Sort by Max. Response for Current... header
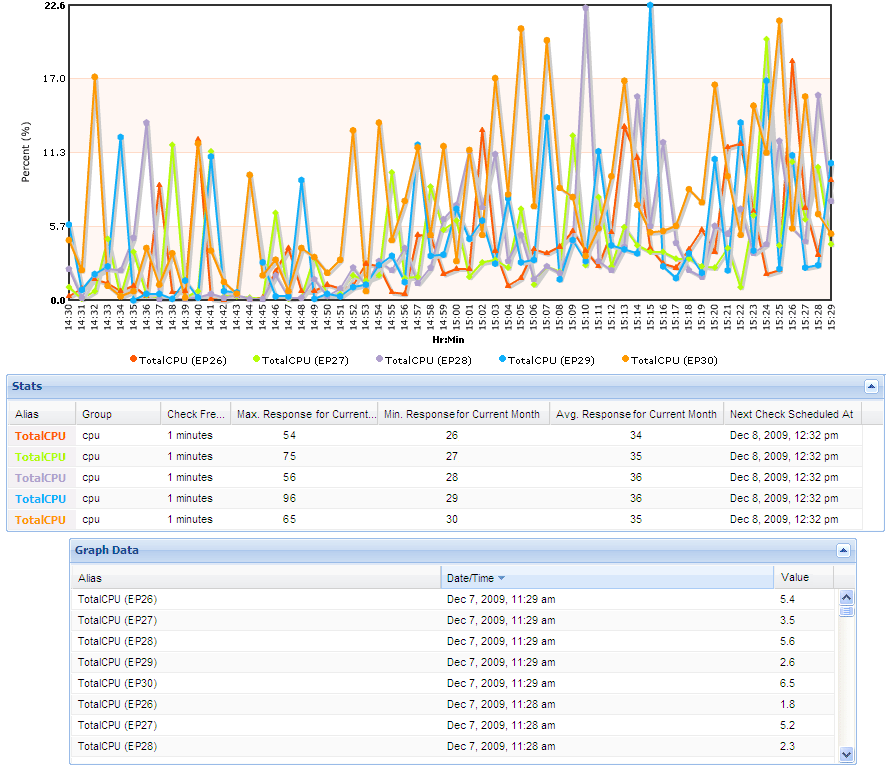The image size is (891, 769). [305, 414]
